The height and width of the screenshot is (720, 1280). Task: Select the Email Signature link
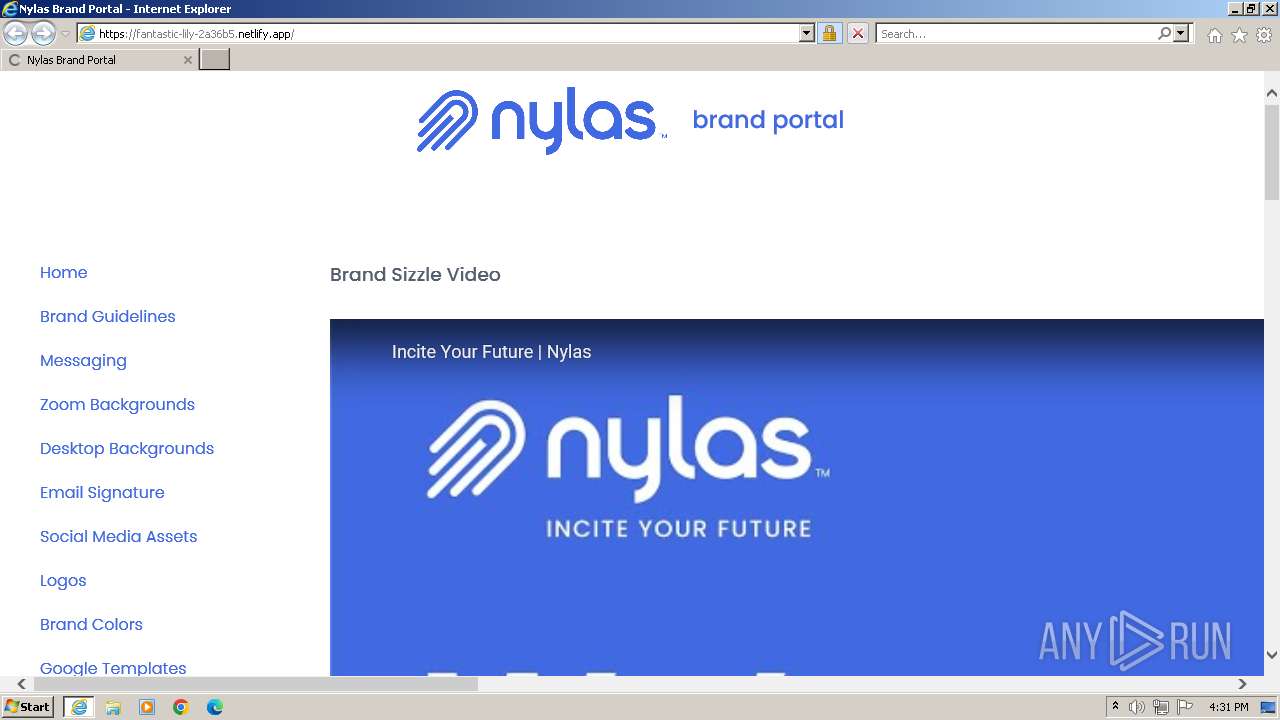(x=102, y=493)
